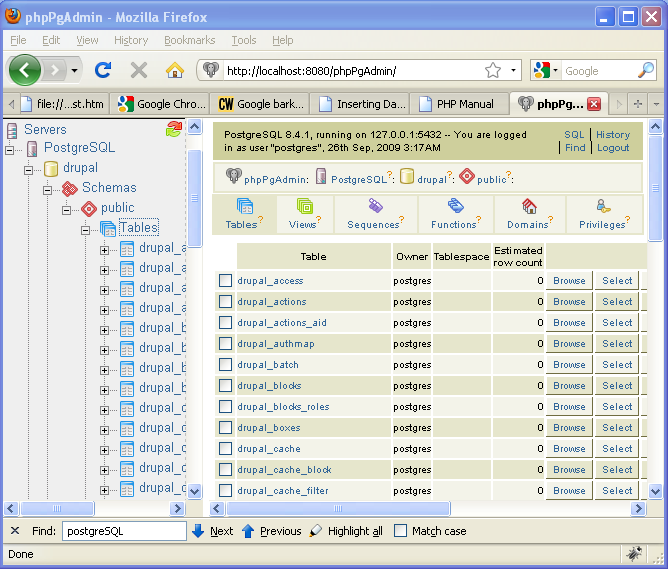The height and width of the screenshot is (569, 668).
Task: Check the drupal_cache row checkbox
Action: (225, 448)
